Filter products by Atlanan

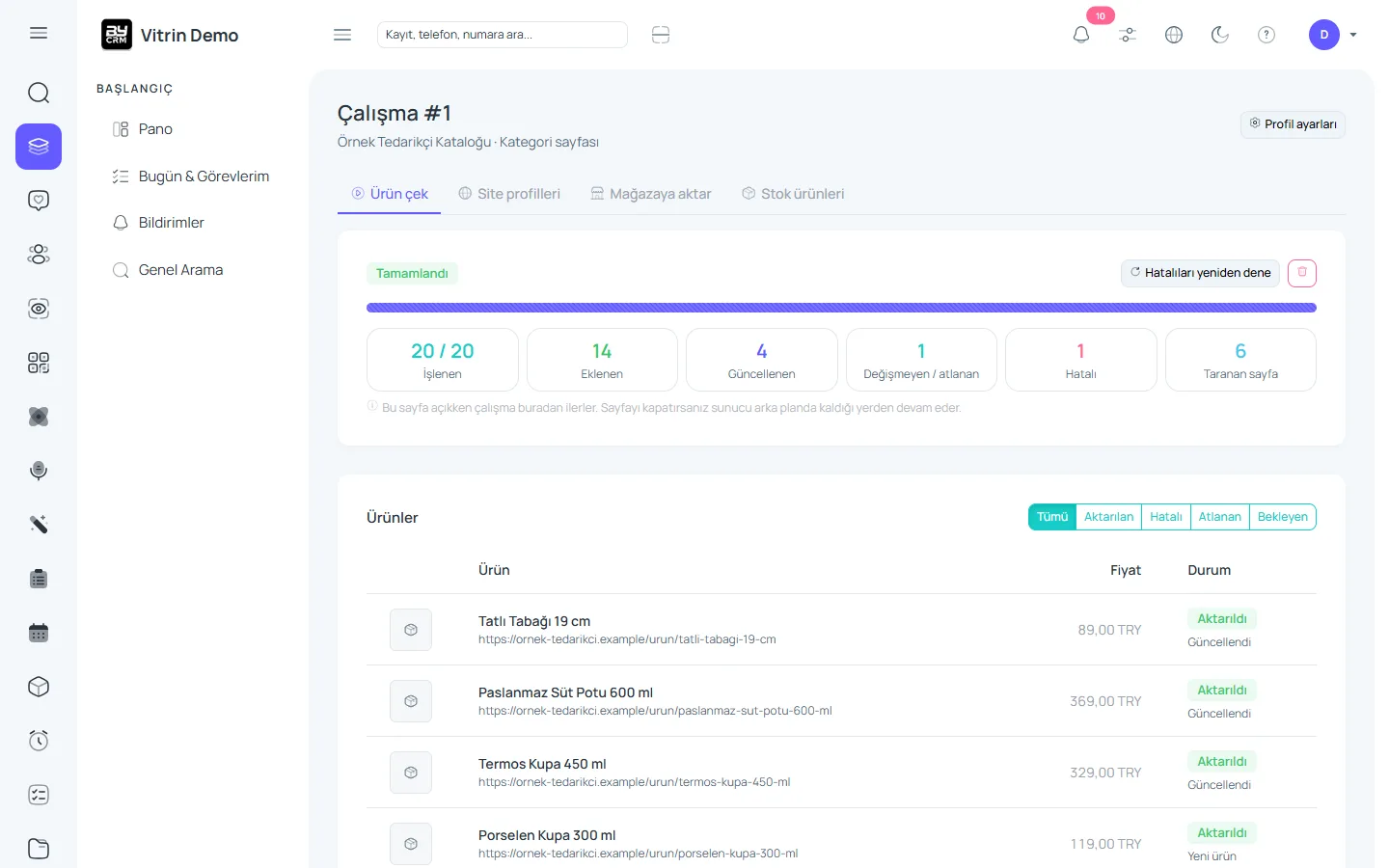(x=1220, y=517)
